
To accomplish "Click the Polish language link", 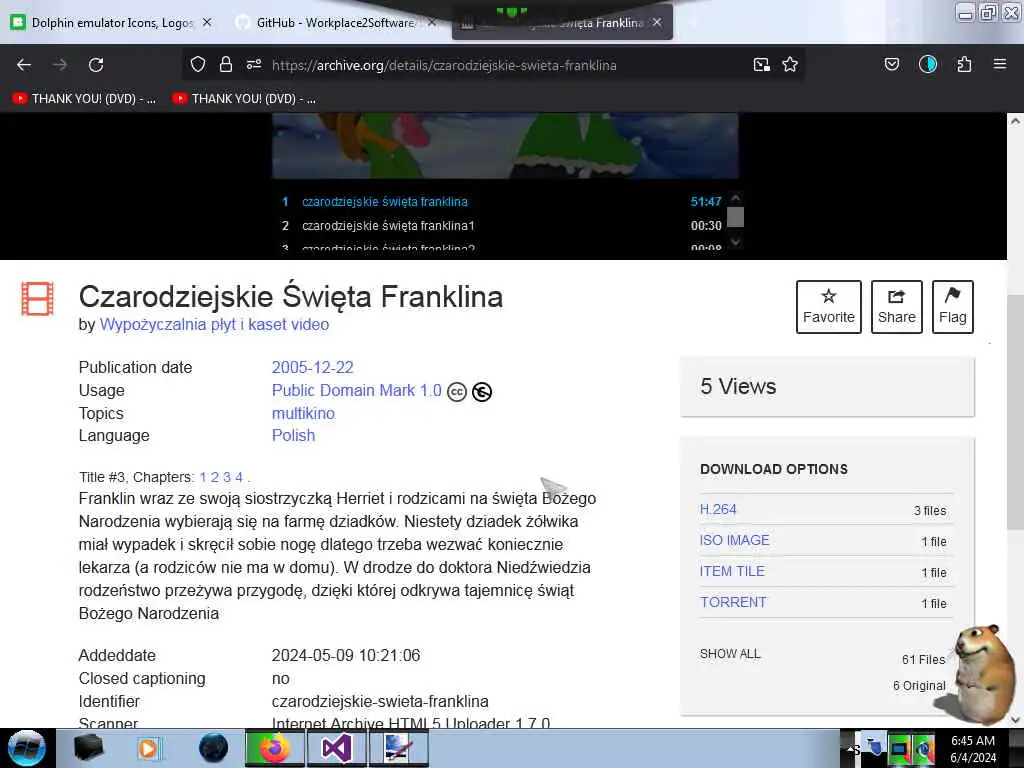I will point(293,436).
